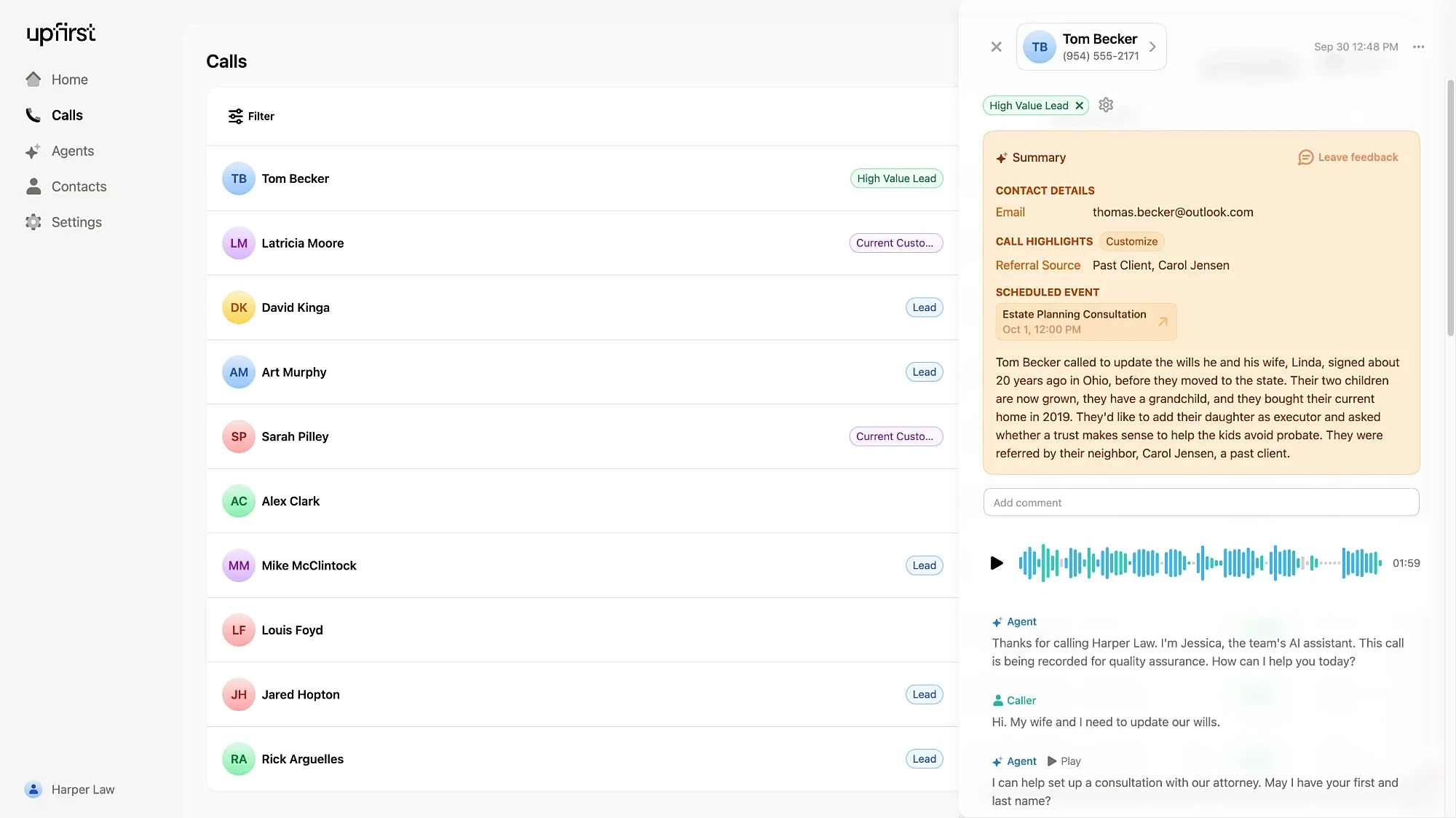Click the Add comment field
Viewport: 1456px width, 818px height.
tap(1201, 503)
